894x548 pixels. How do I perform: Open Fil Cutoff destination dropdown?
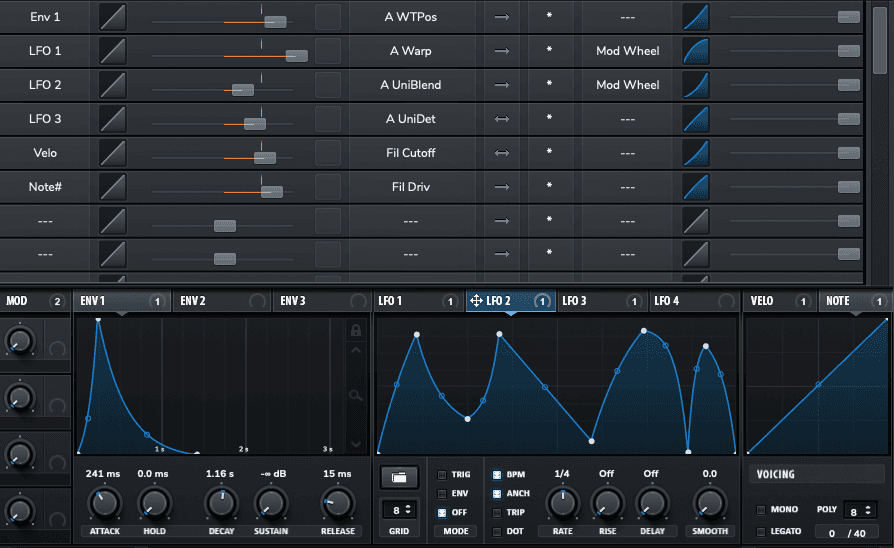[x=411, y=153]
